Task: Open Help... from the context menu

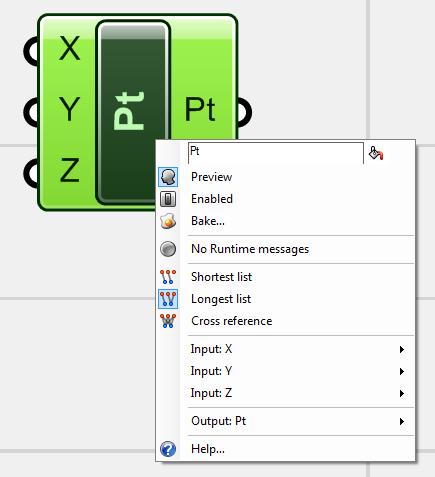Action: 208,449
